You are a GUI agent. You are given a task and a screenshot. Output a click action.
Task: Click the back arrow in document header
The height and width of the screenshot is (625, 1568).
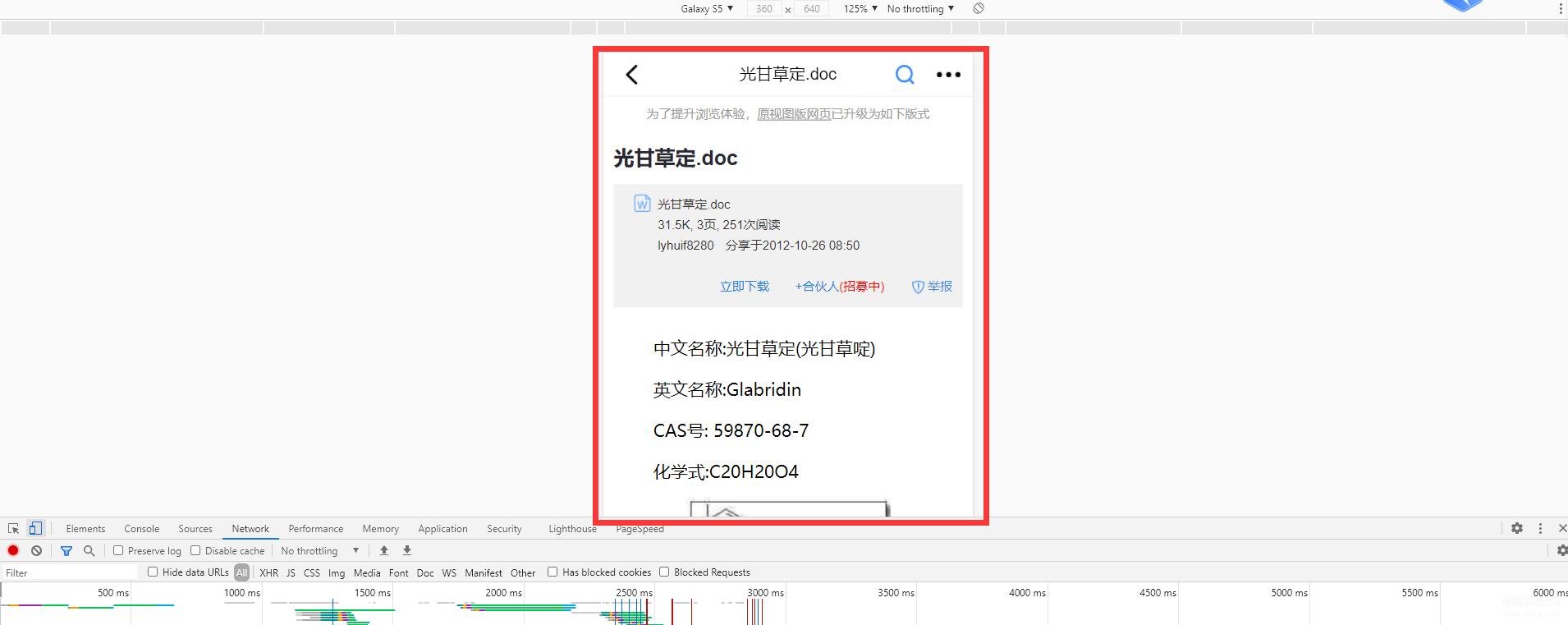coord(631,75)
